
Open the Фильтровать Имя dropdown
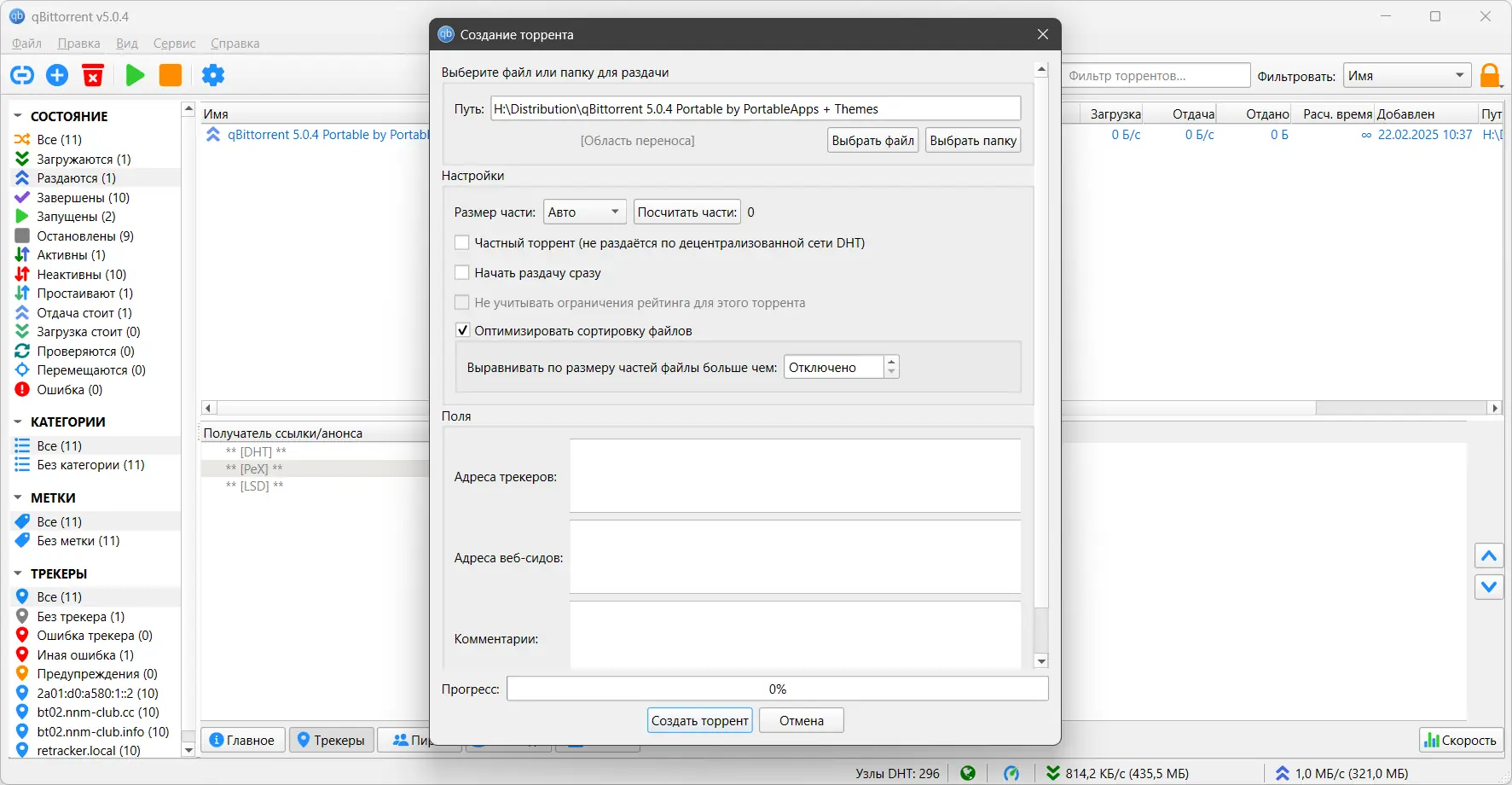(1408, 76)
